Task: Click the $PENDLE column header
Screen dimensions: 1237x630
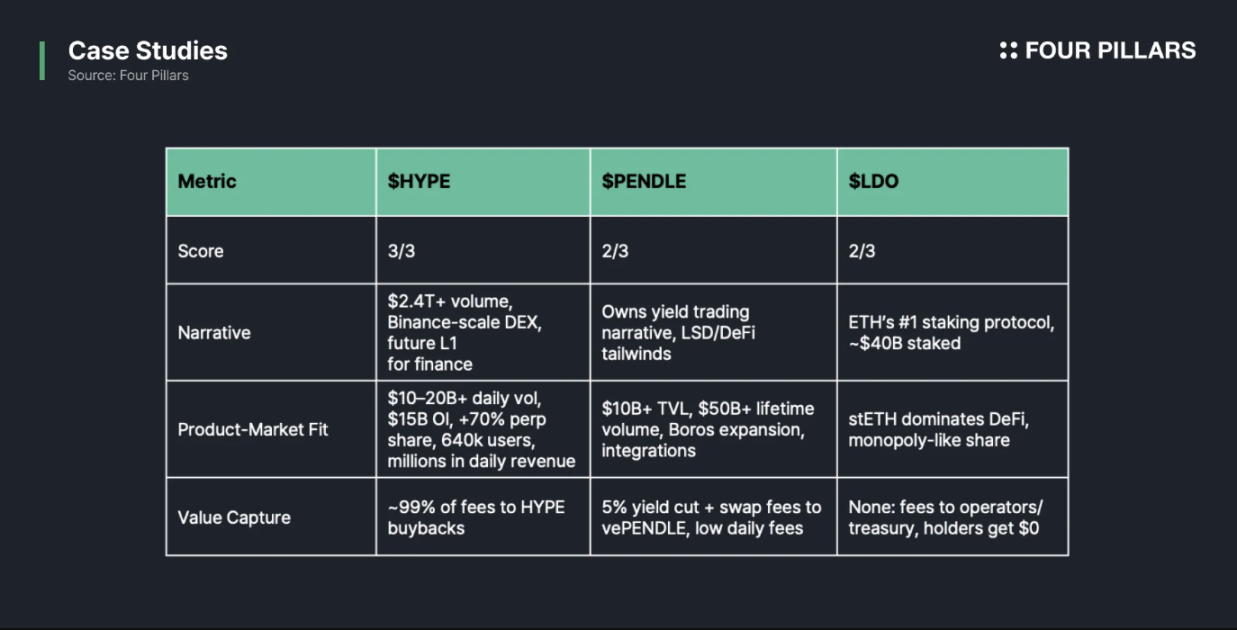Action: (x=644, y=181)
